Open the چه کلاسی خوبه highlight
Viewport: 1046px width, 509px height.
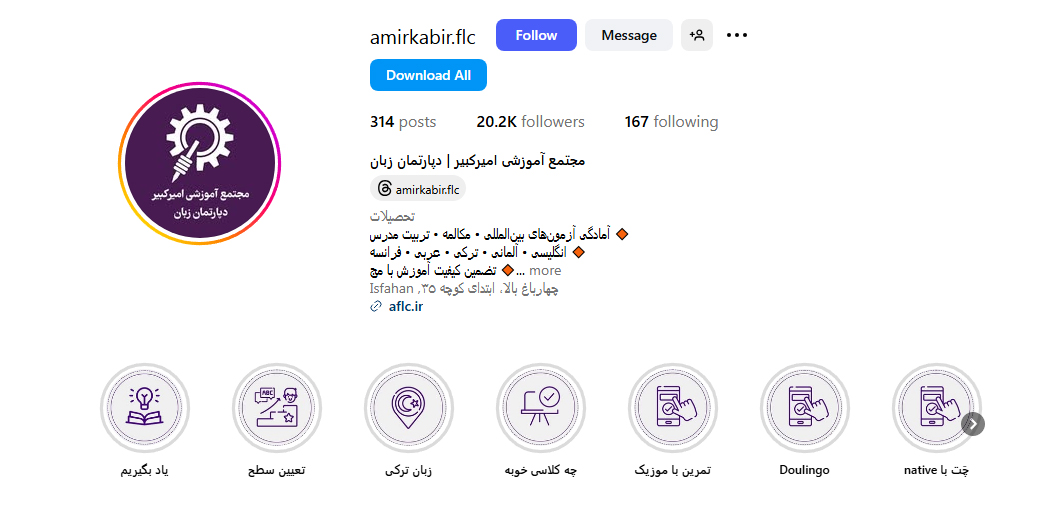(x=540, y=407)
